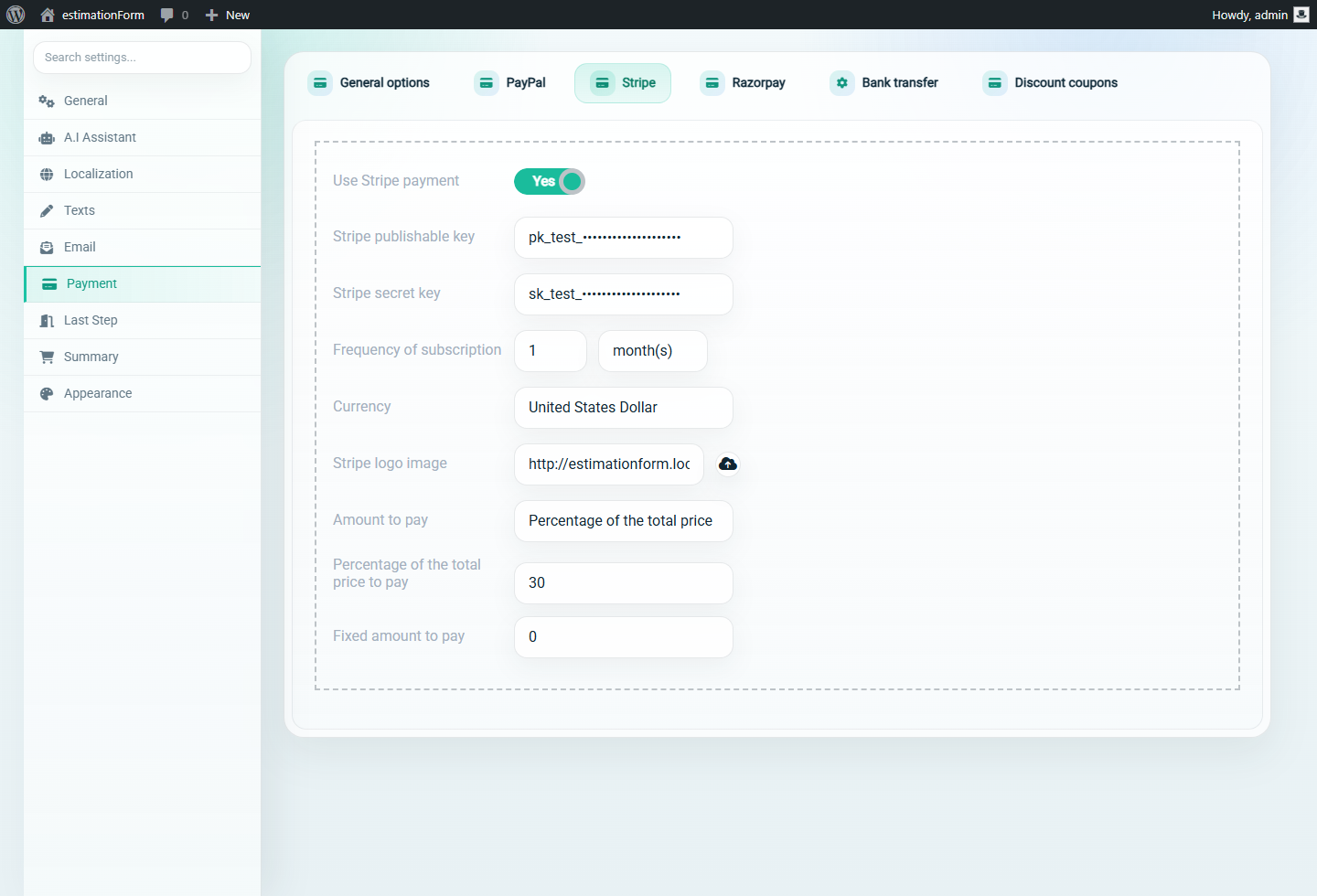Open Last Step settings in sidebar
1317x896 pixels.
142,321
